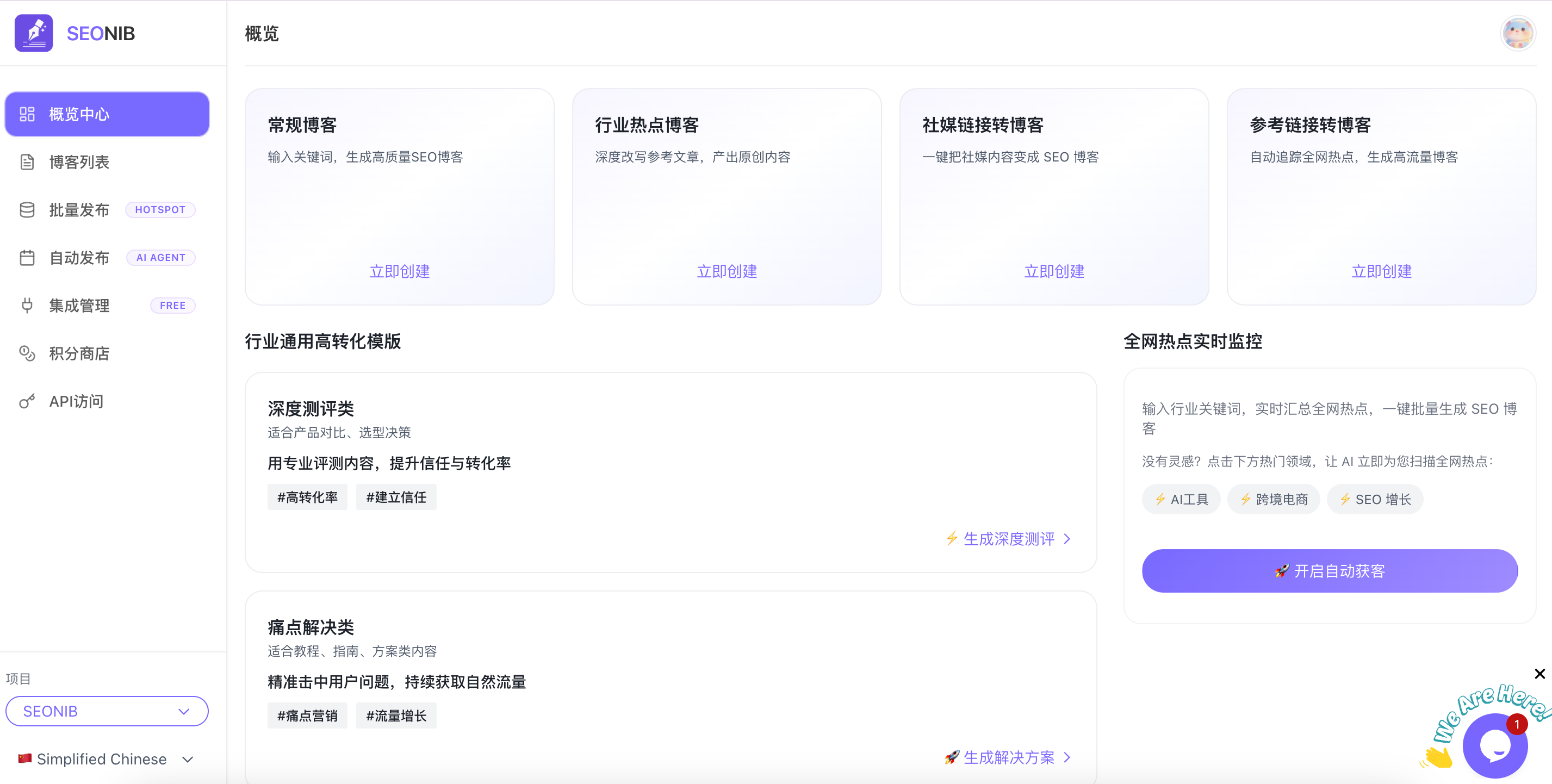
Task: Click the SEONIB pen logo icon
Action: [x=34, y=33]
